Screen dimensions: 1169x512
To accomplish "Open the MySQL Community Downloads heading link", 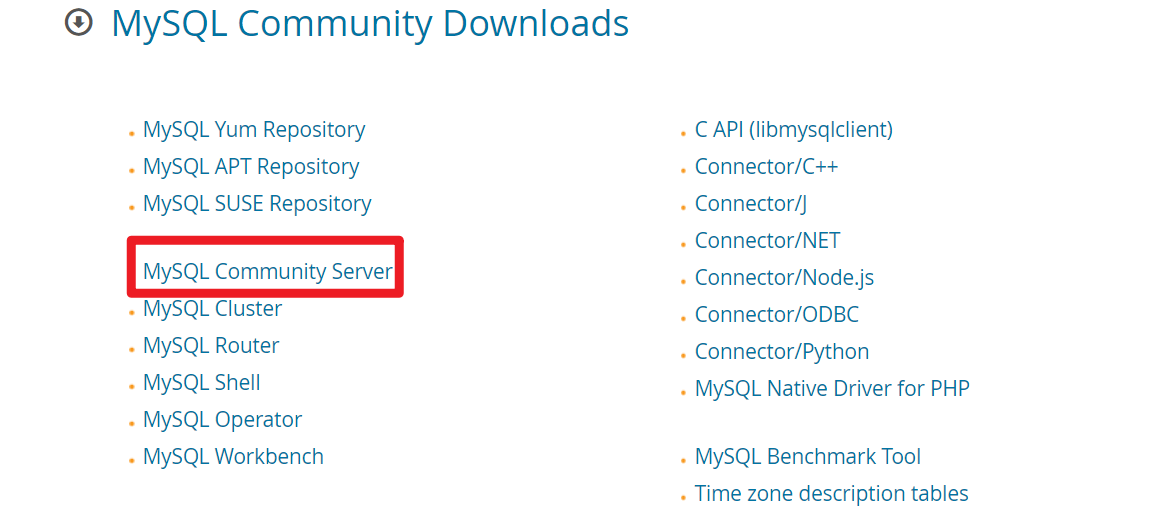I will tap(370, 23).
